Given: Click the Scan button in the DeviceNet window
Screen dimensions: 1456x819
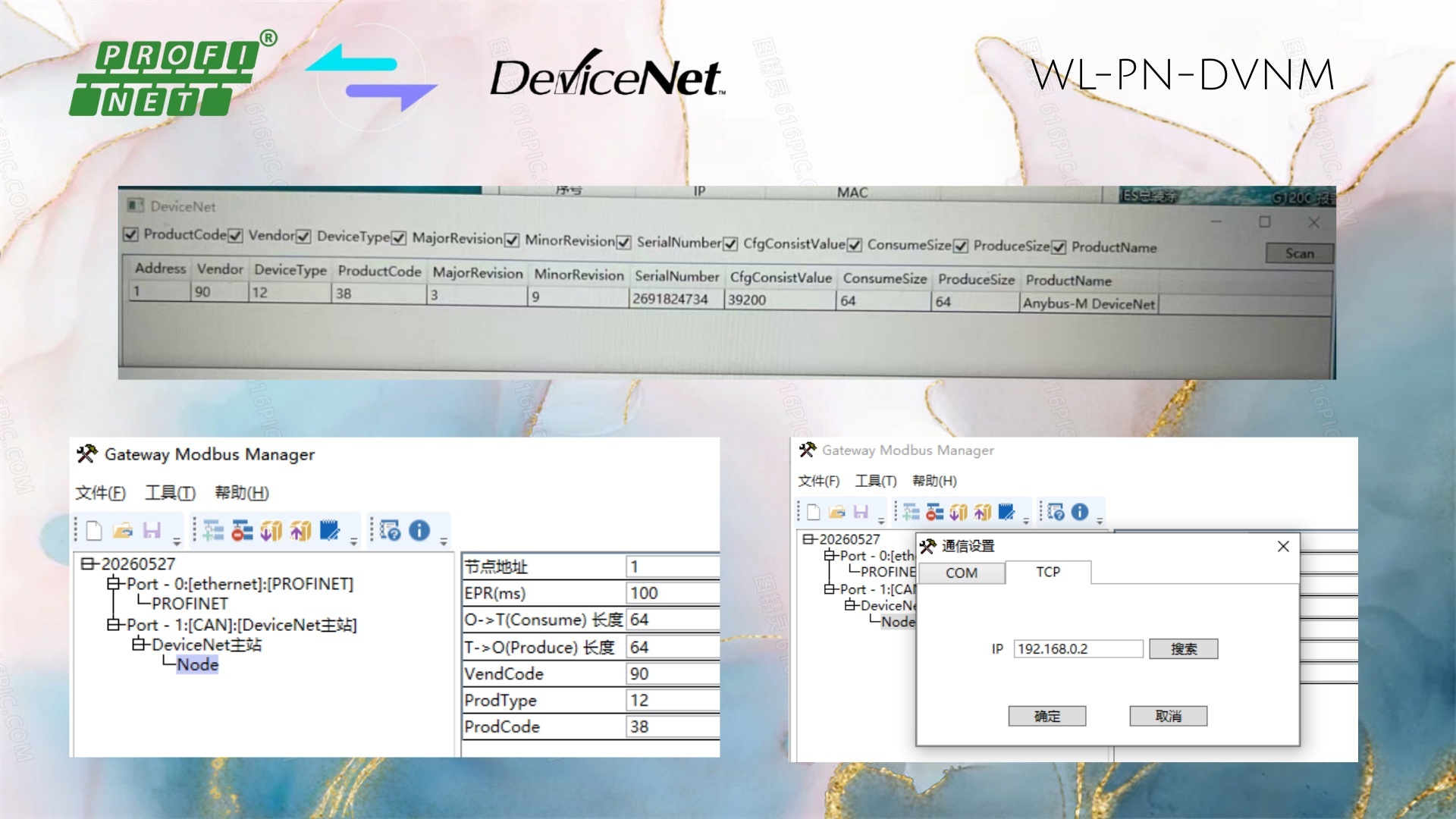Looking at the screenshot, I should 1299,253.
